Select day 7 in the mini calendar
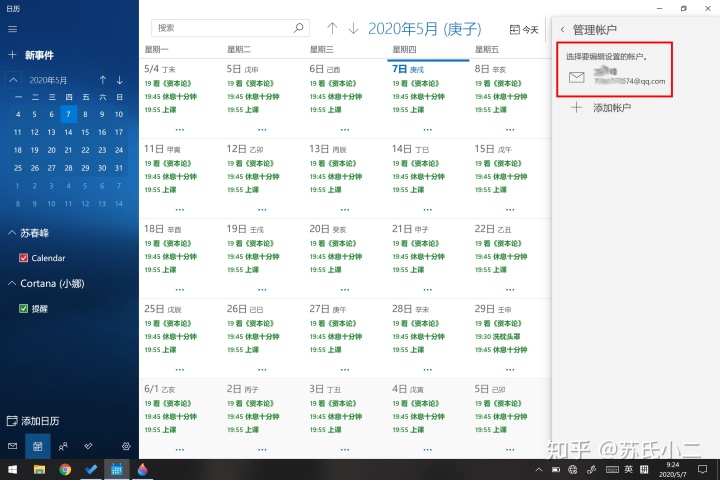This screenshot has height=480, width=720. (68, 114)
